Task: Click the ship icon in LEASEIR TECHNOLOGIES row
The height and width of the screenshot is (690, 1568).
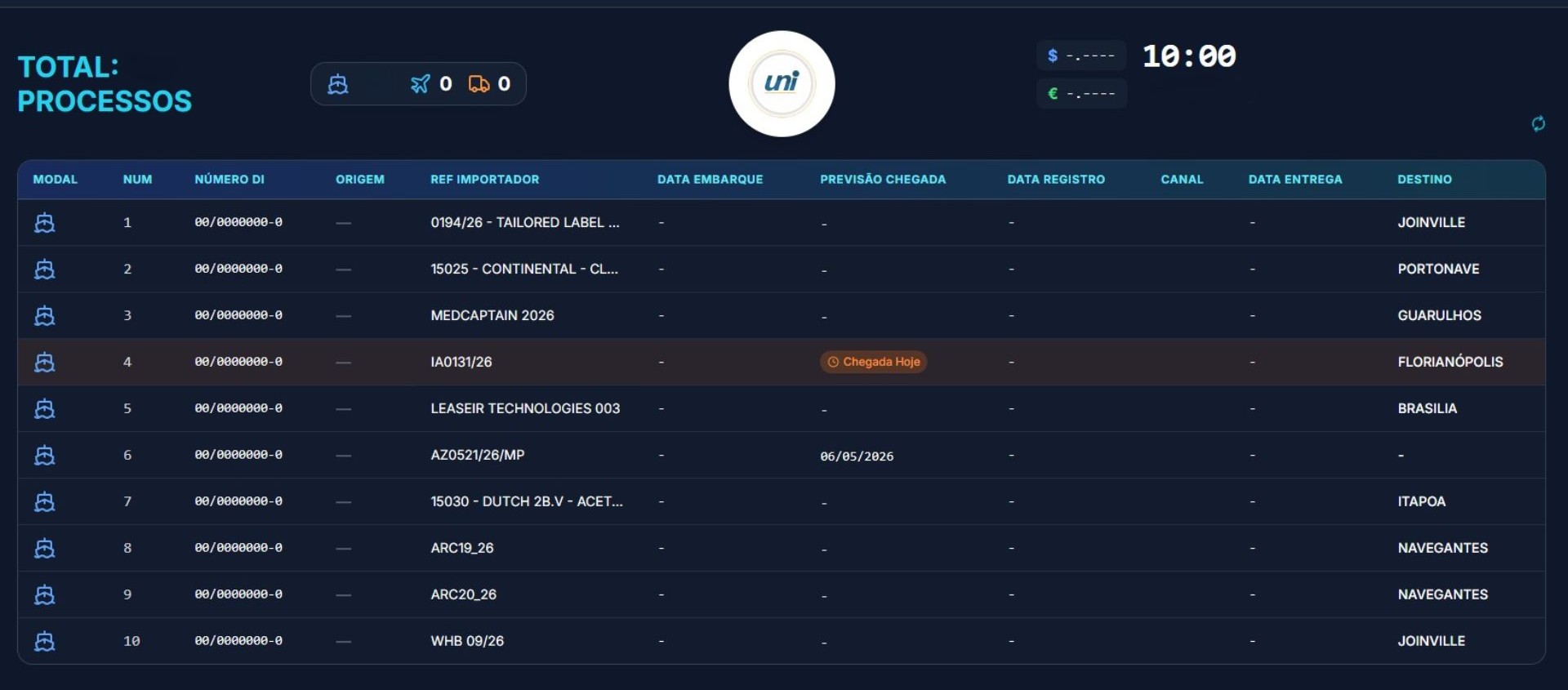Action: pos(45,408)
